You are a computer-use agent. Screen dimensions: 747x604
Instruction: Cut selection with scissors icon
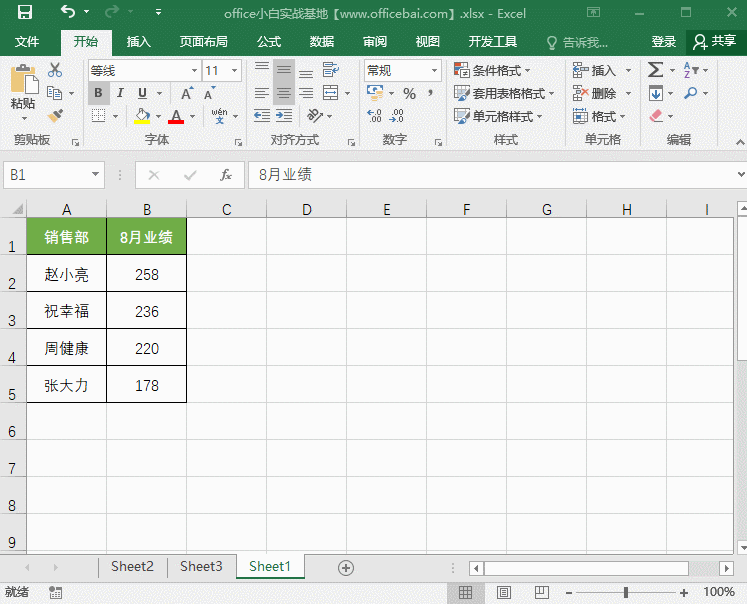click(x=55, y=70)
